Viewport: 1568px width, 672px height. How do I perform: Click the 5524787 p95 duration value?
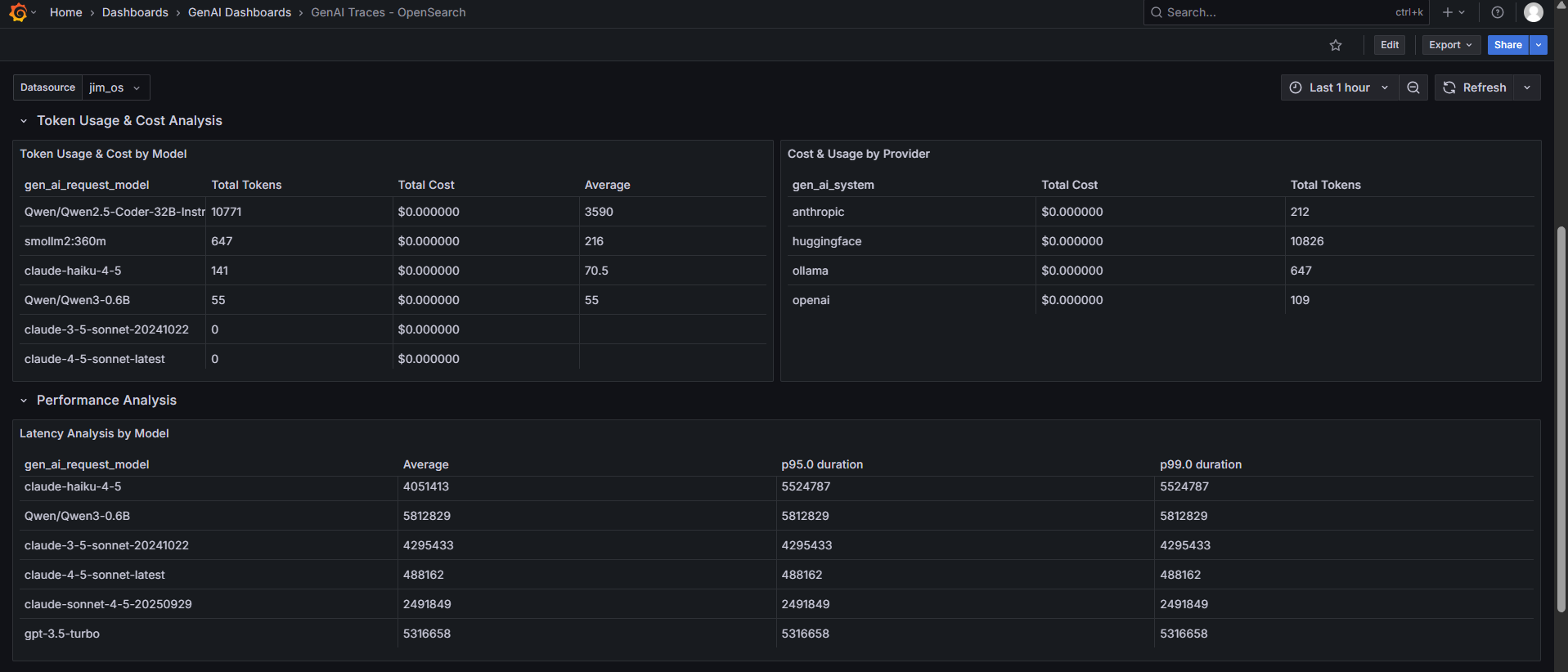pos(806,486)
